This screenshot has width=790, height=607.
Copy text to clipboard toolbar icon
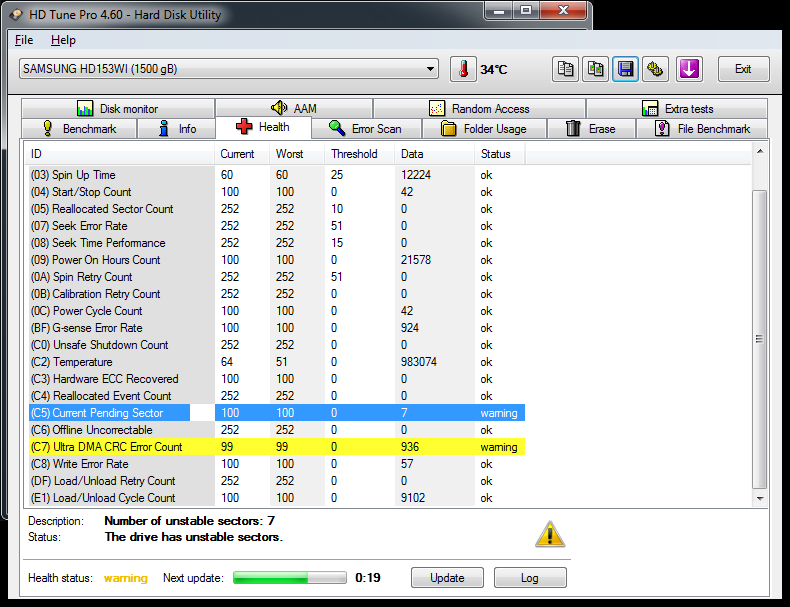(x=565, y=69)
